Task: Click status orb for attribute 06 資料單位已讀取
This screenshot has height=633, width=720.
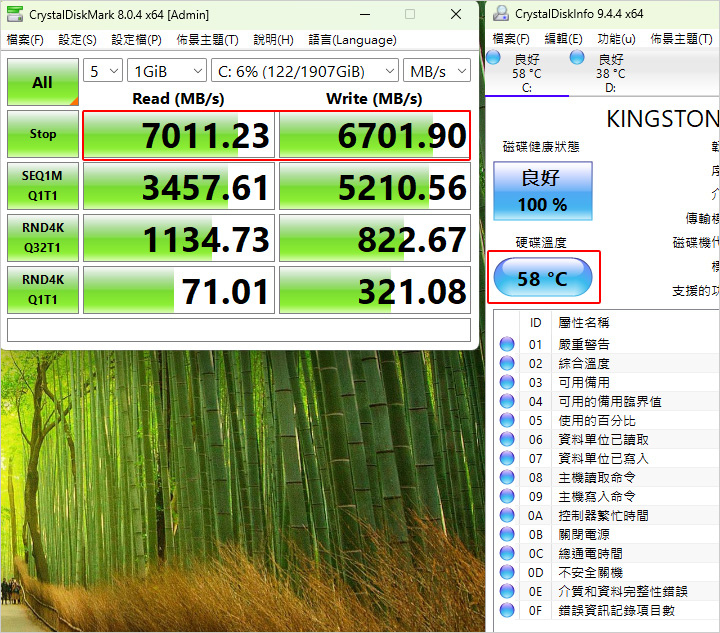Action: 507,439
